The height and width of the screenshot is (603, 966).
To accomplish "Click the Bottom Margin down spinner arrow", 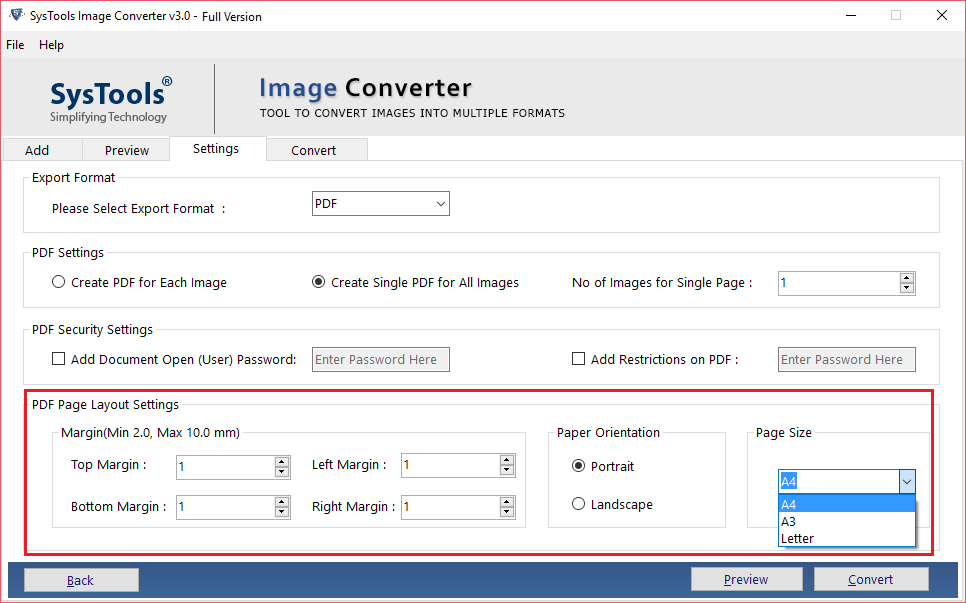I will click(x=283, y=512).
